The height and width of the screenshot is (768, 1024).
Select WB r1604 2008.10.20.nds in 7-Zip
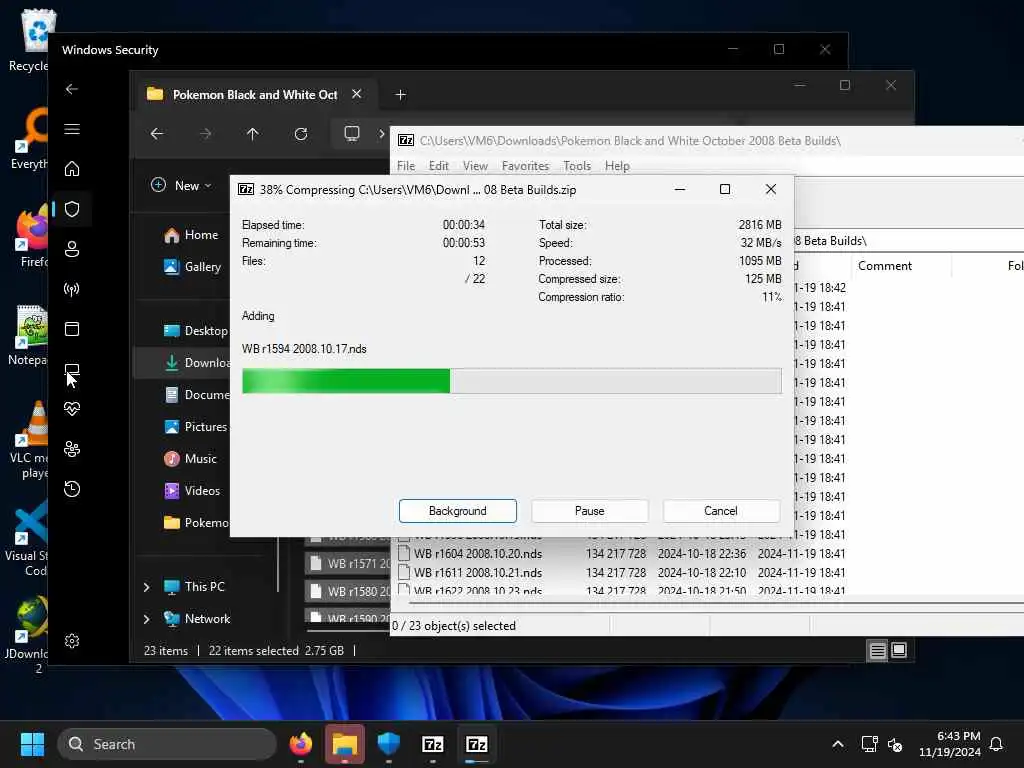(x=477, y=554)
